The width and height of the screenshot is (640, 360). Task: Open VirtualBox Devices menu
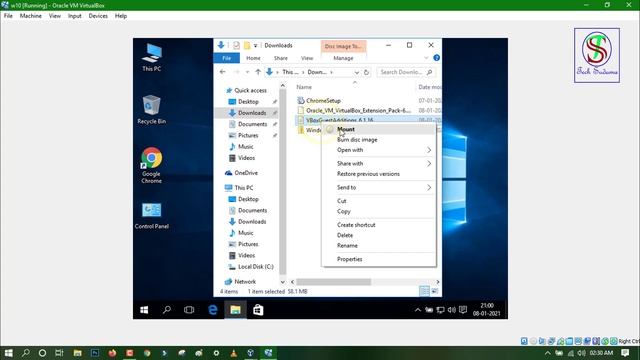[98, 16]
